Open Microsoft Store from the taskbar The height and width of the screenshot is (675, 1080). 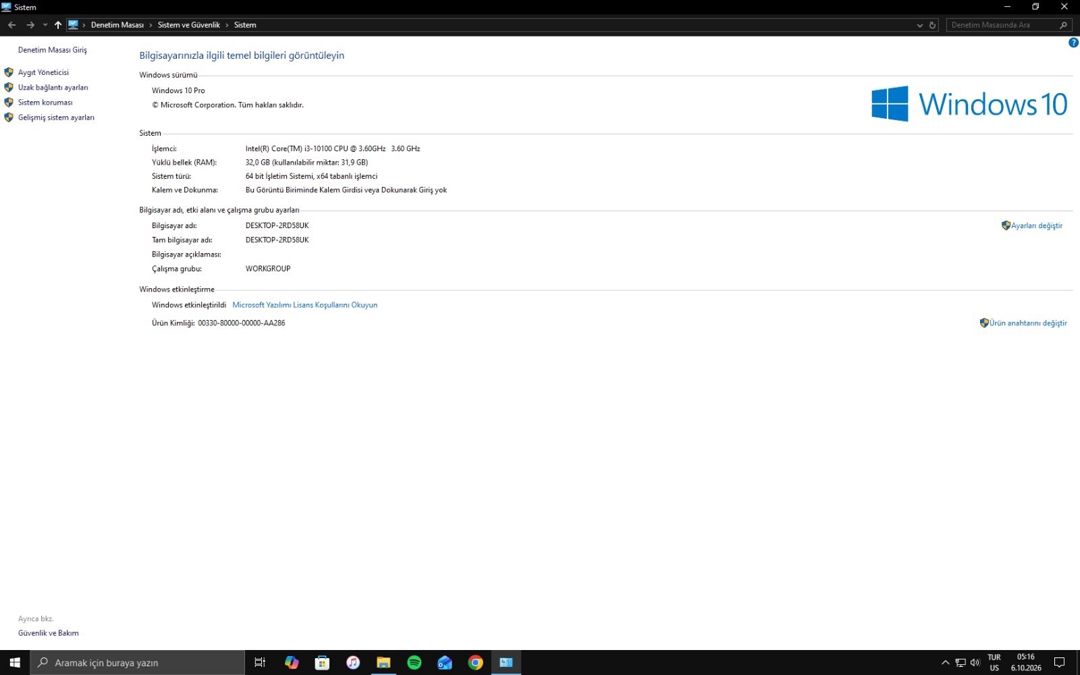point(322,663)
